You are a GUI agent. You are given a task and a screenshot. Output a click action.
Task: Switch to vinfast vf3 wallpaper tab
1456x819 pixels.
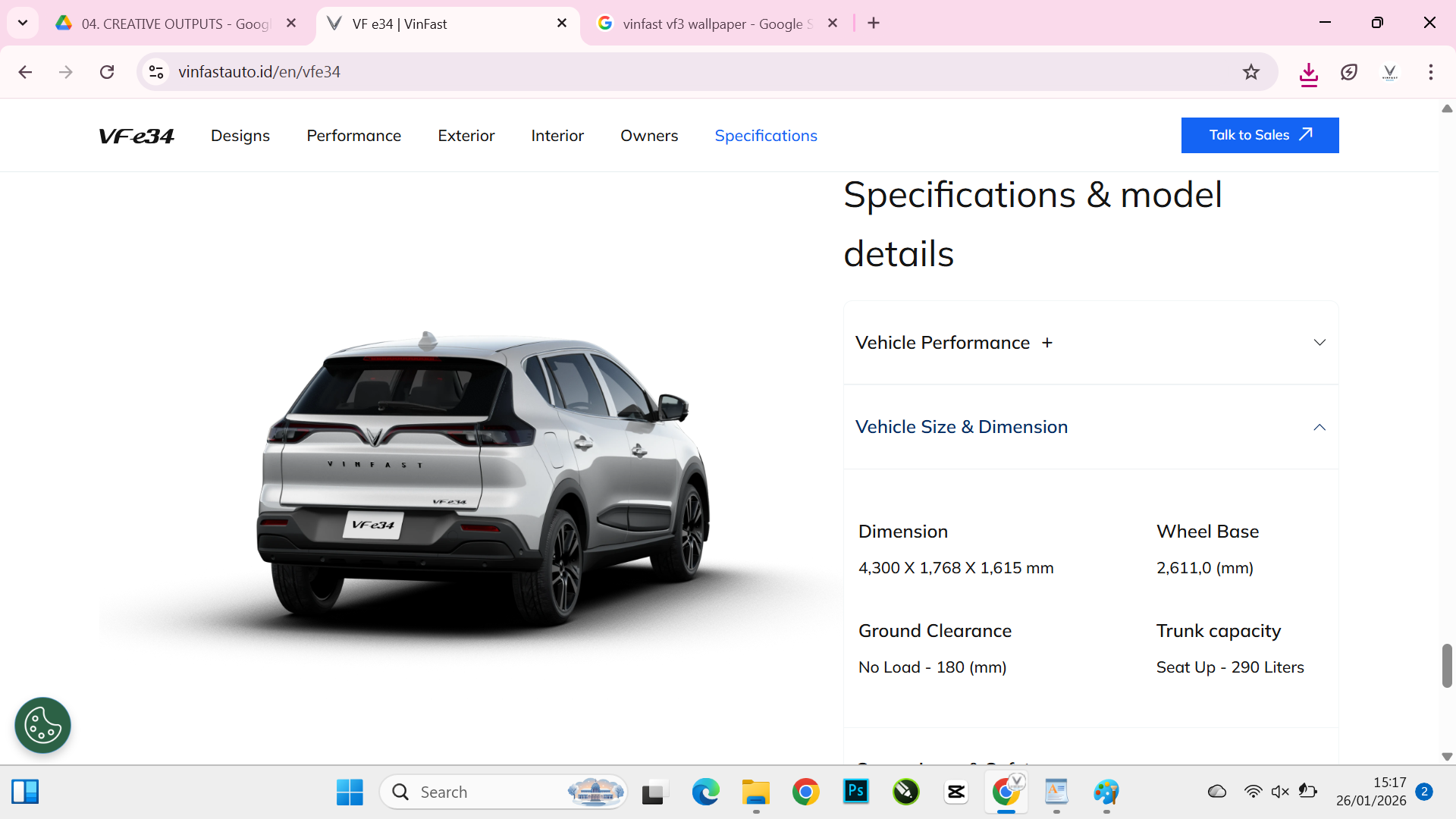click(717, 24)
